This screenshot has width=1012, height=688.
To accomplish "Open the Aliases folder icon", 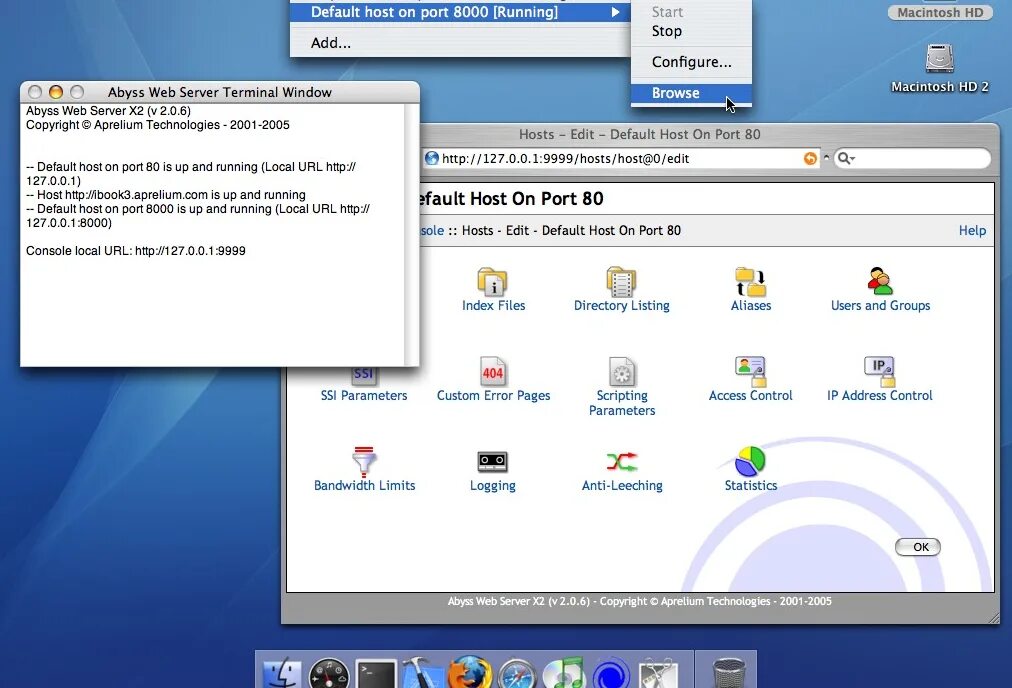I will pos(751,281).
